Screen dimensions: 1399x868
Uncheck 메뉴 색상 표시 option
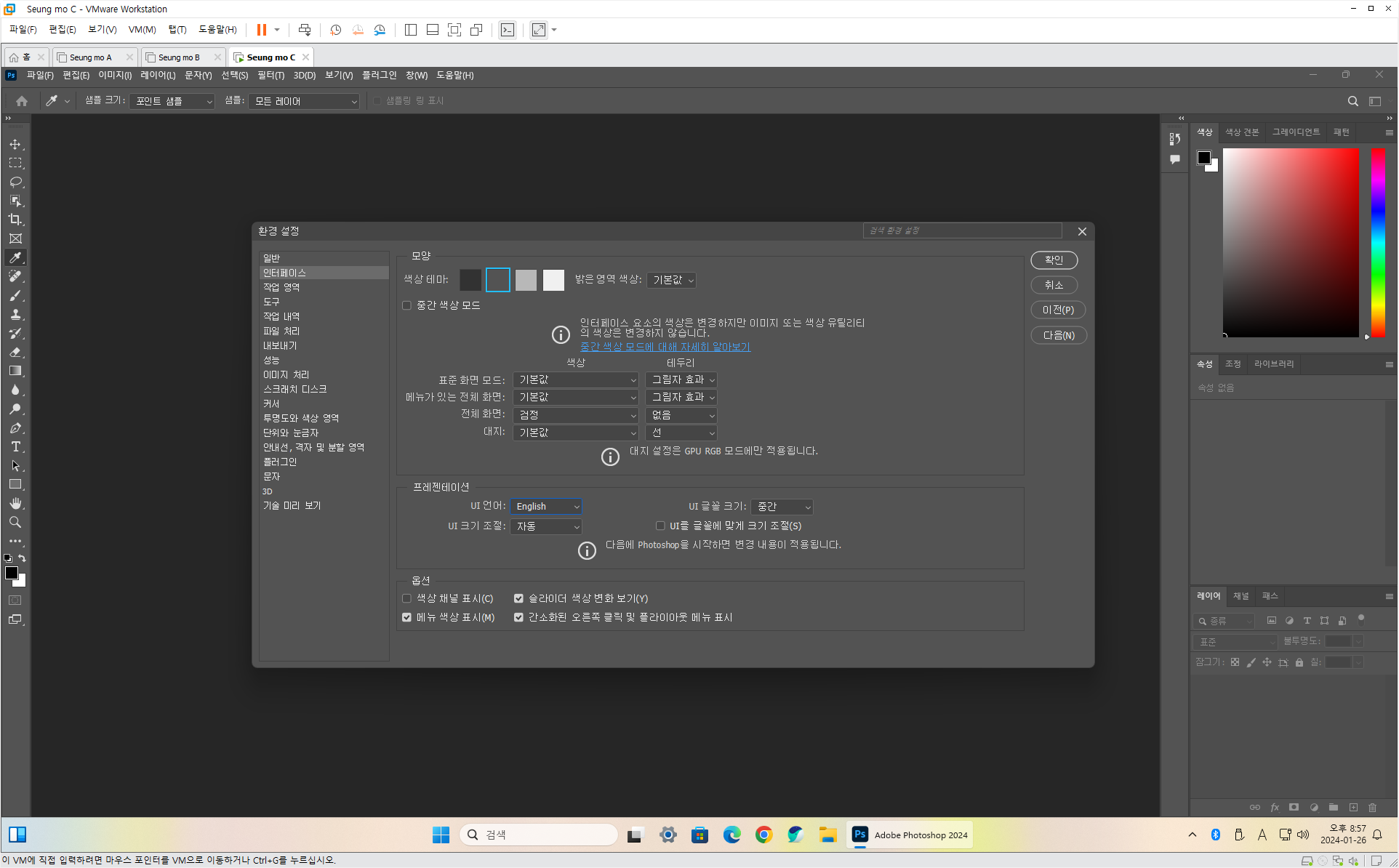[407, 617]
